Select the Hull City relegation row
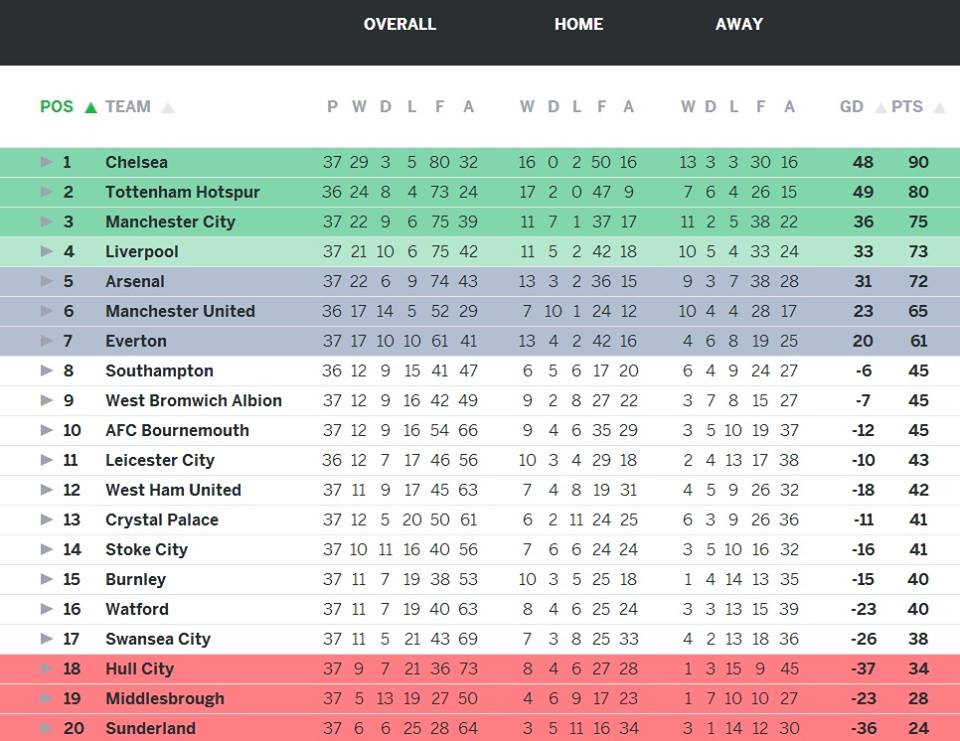 click(x=480, y=669)
